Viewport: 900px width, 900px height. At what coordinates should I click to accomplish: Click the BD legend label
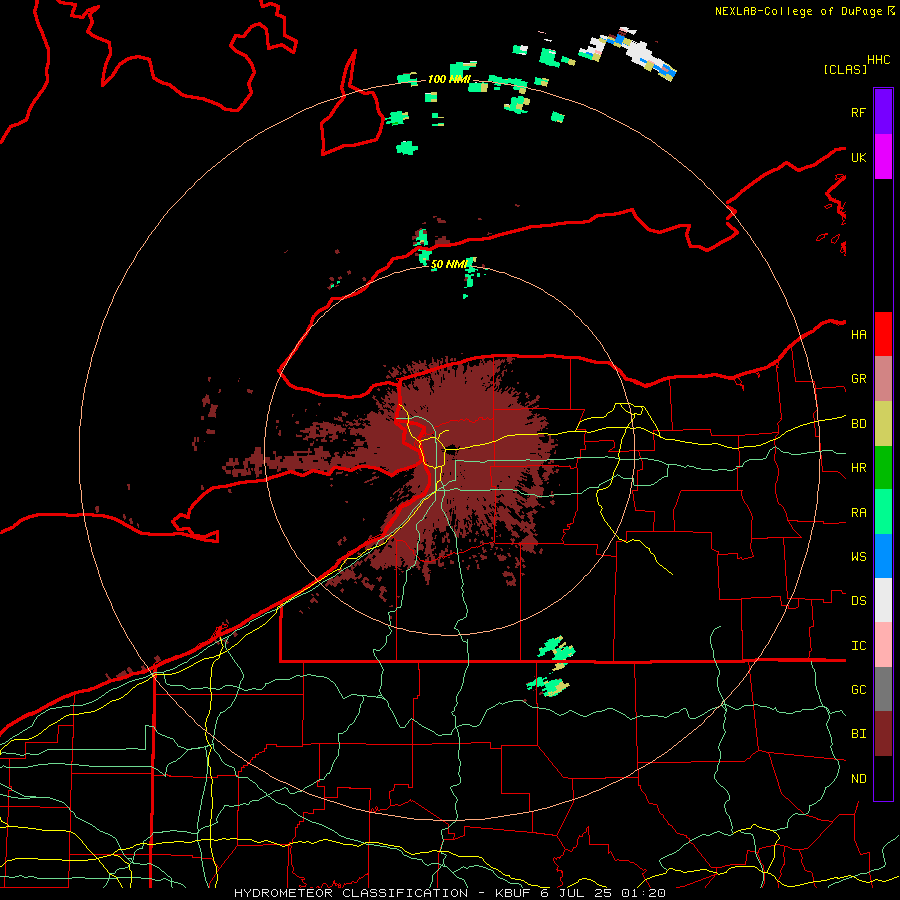858,424
